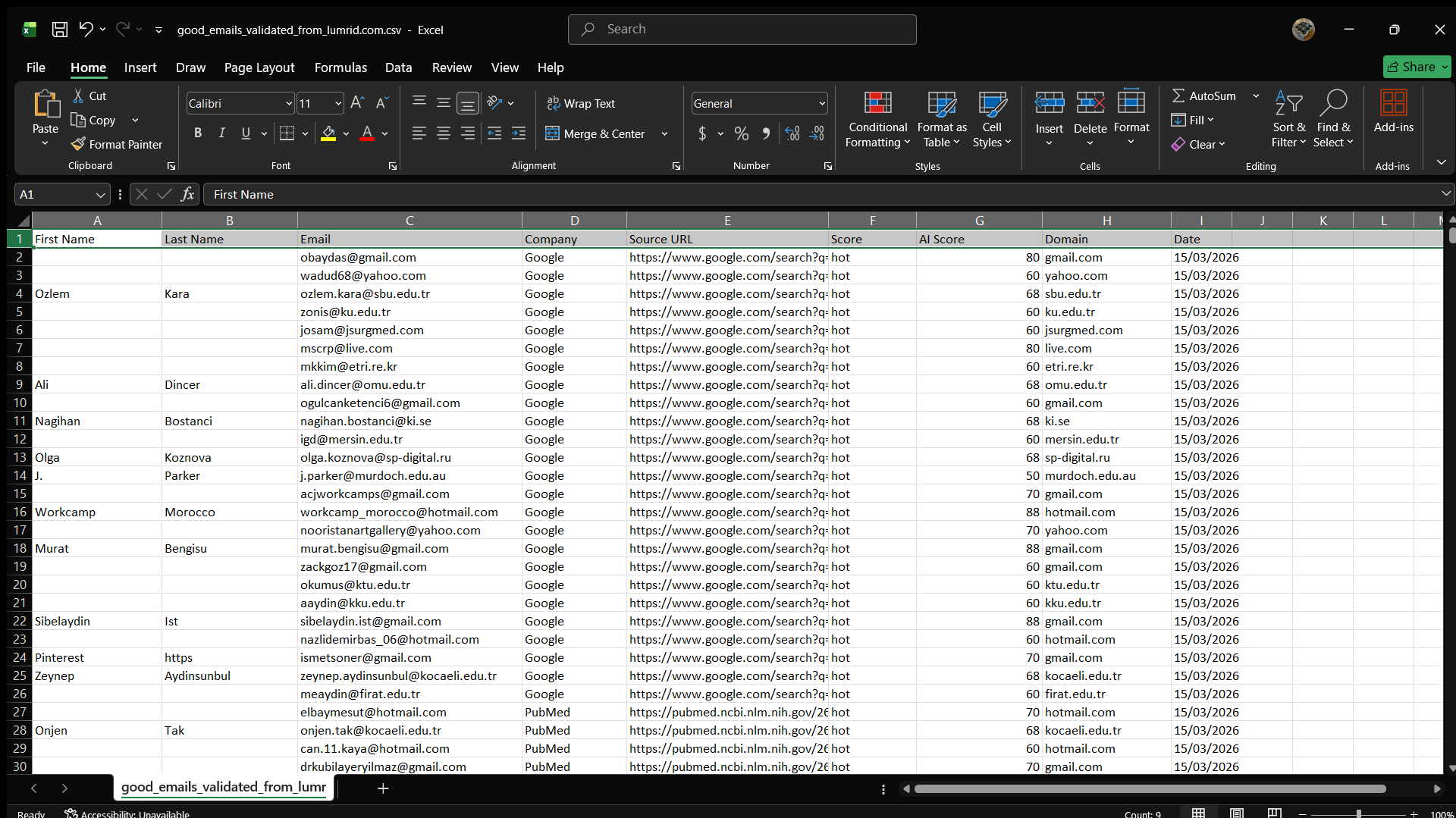Toggle Bold formatting
Screen dimensions: 1456x818
point(198,133)
